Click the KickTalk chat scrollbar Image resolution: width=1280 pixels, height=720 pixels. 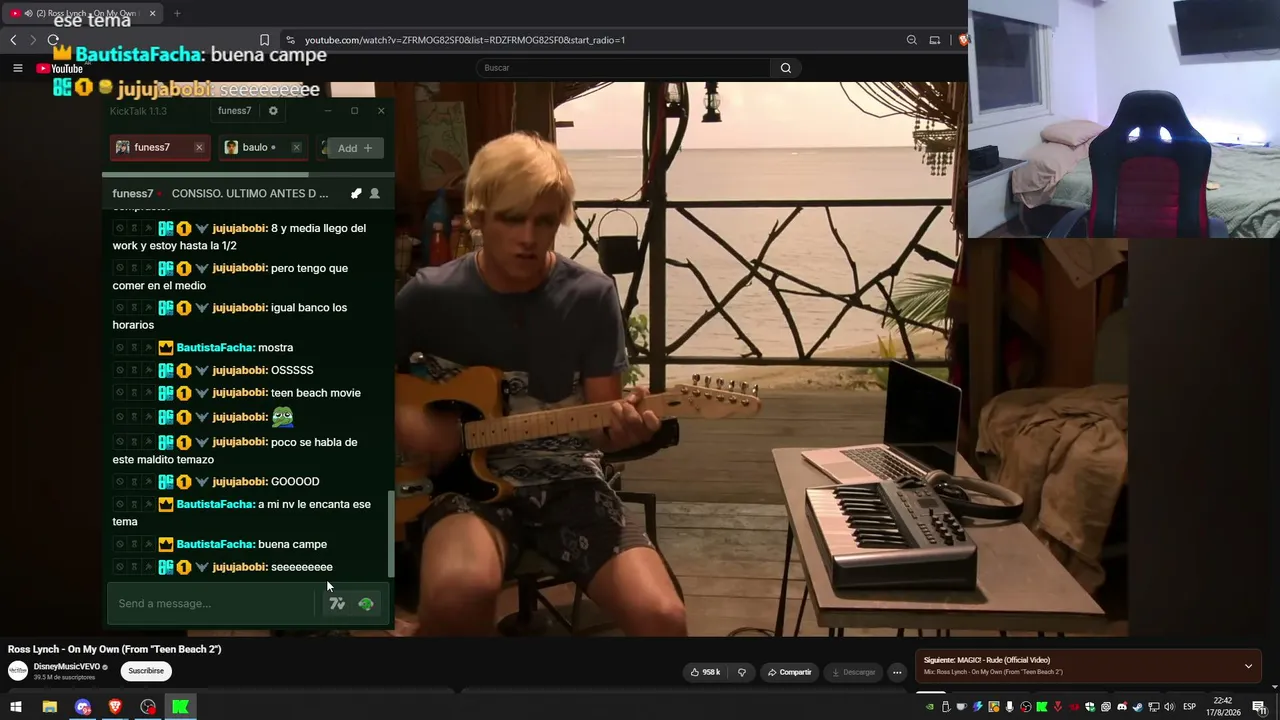[391, 533]
